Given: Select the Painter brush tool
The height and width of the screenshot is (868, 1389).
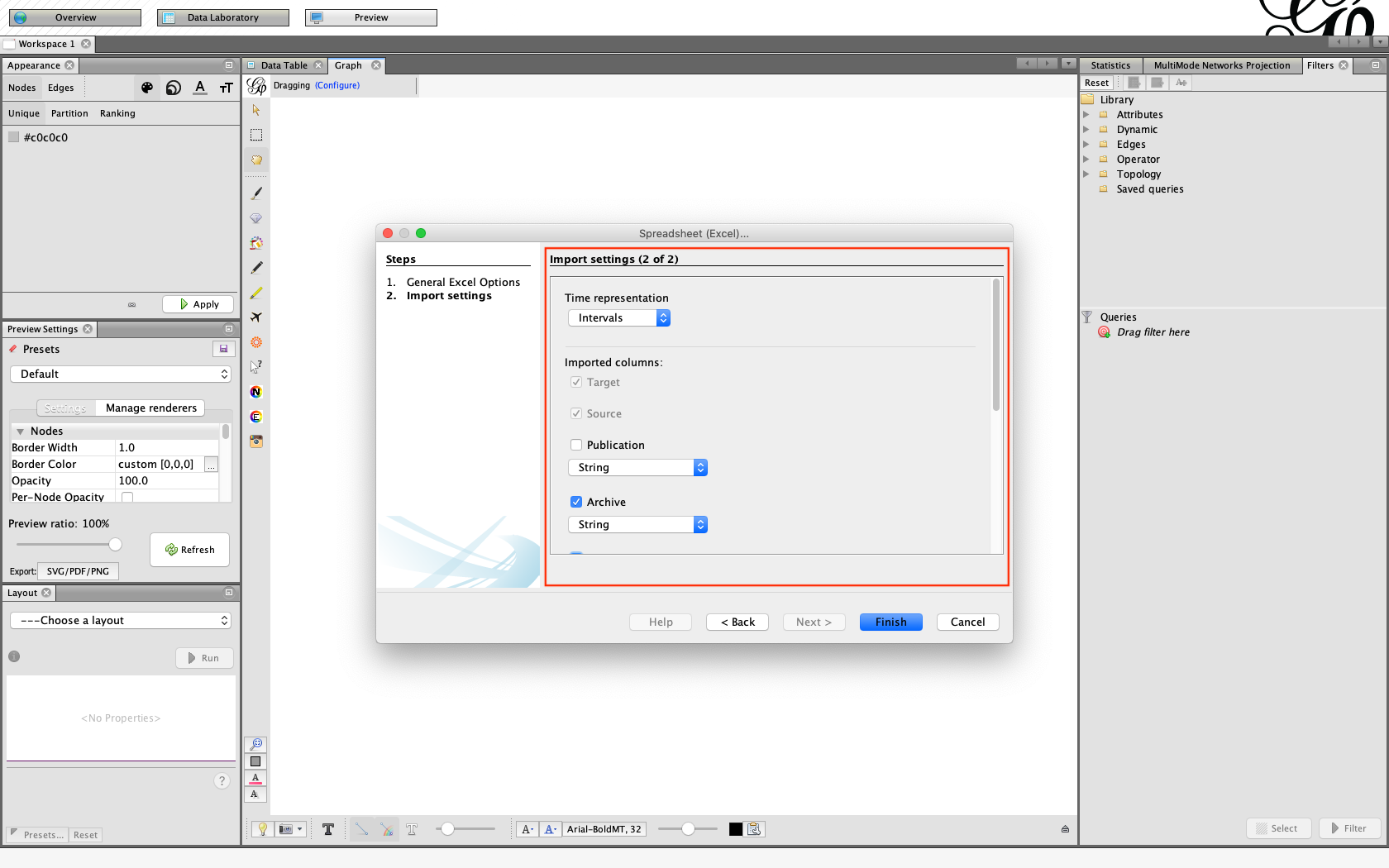Looking at the screenshot, I should pos(256,193).
